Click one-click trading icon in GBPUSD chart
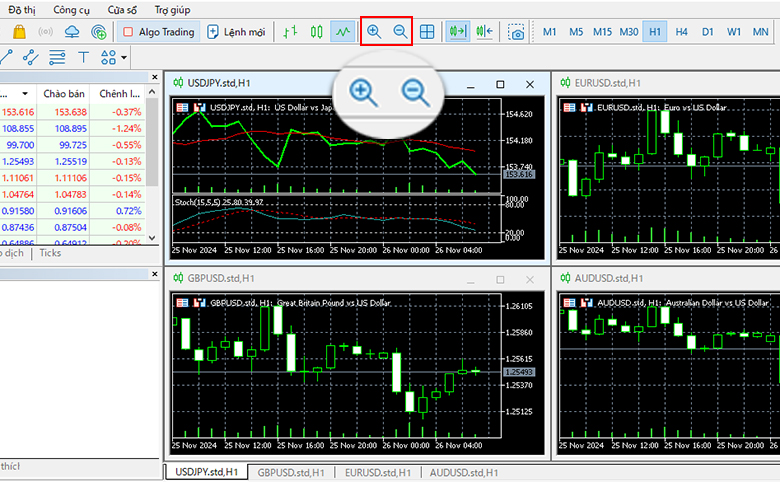 183,302
